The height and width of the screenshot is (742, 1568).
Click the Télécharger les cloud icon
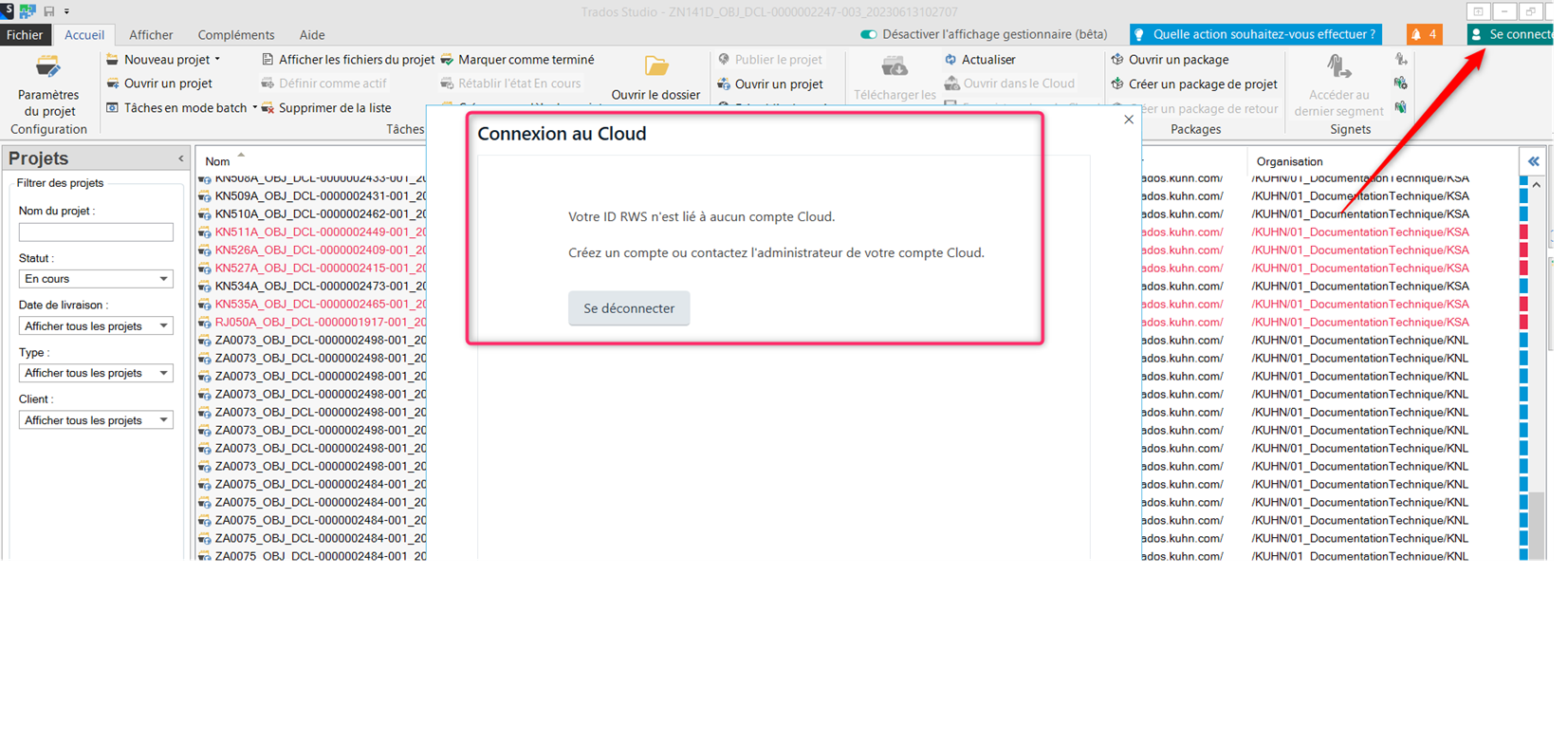[895, 66]
